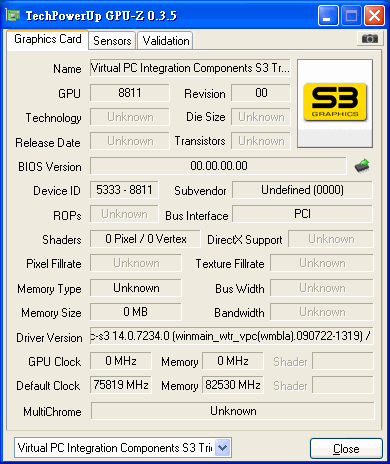Screen dimensions: 390x464
Task: Click the 'Texture Fillrate' label
Action: [x=230, y=264]
